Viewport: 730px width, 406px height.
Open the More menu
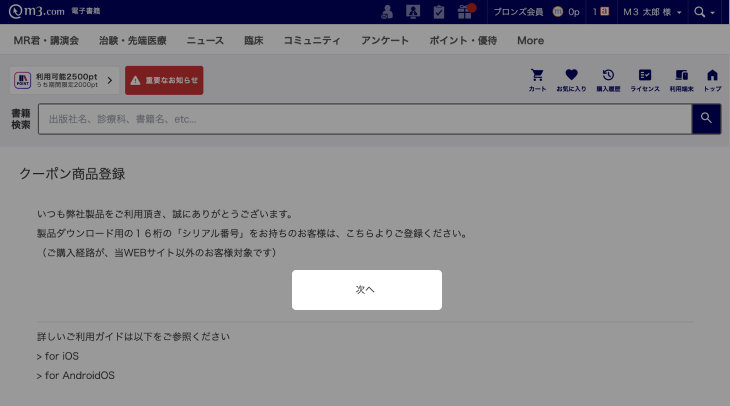click(530, 41)
